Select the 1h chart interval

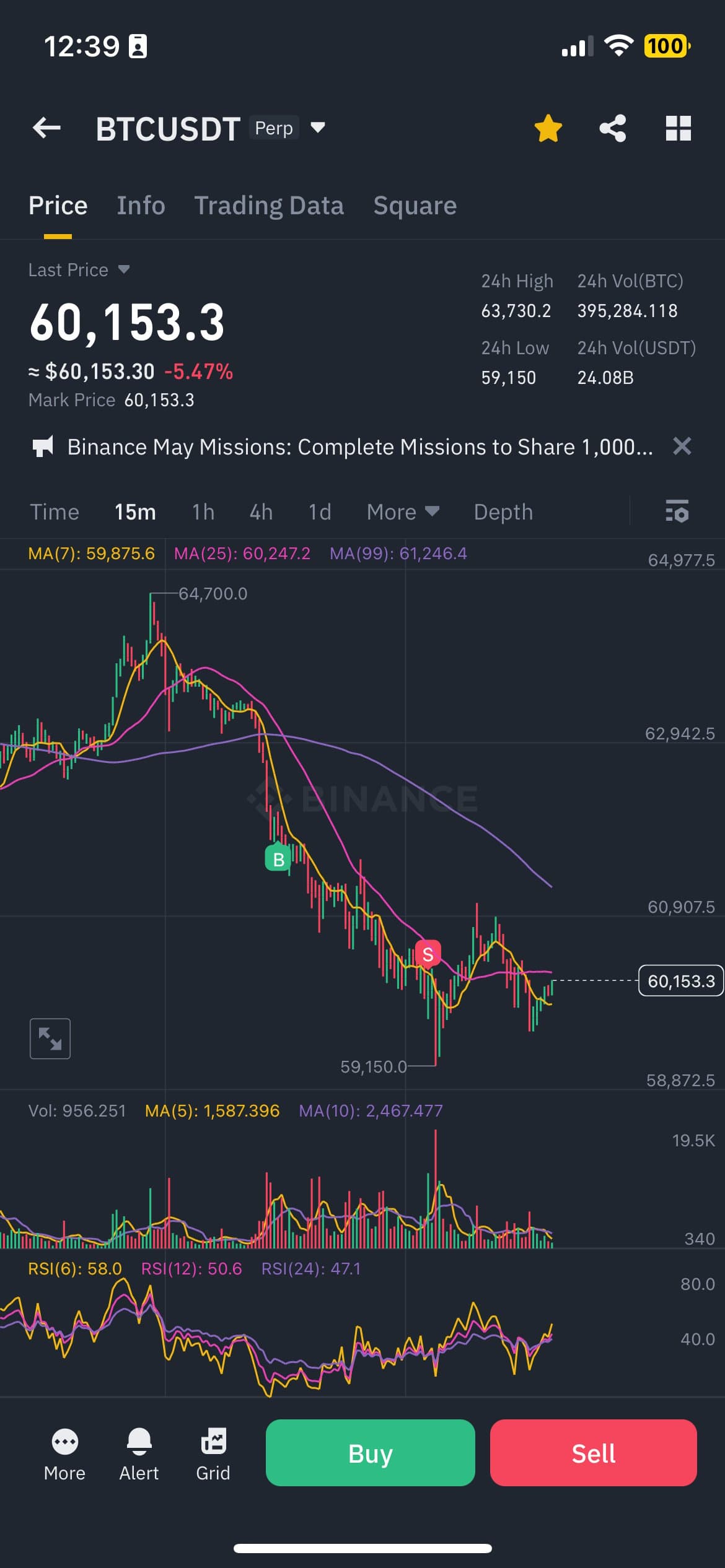tap(203, 512)
